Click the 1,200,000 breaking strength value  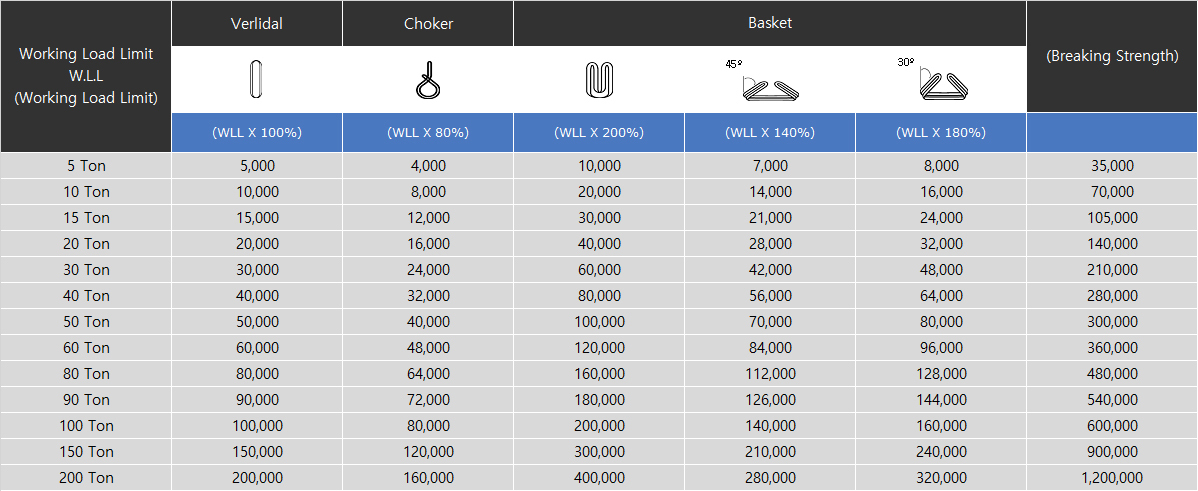[x=1112, y=478]
